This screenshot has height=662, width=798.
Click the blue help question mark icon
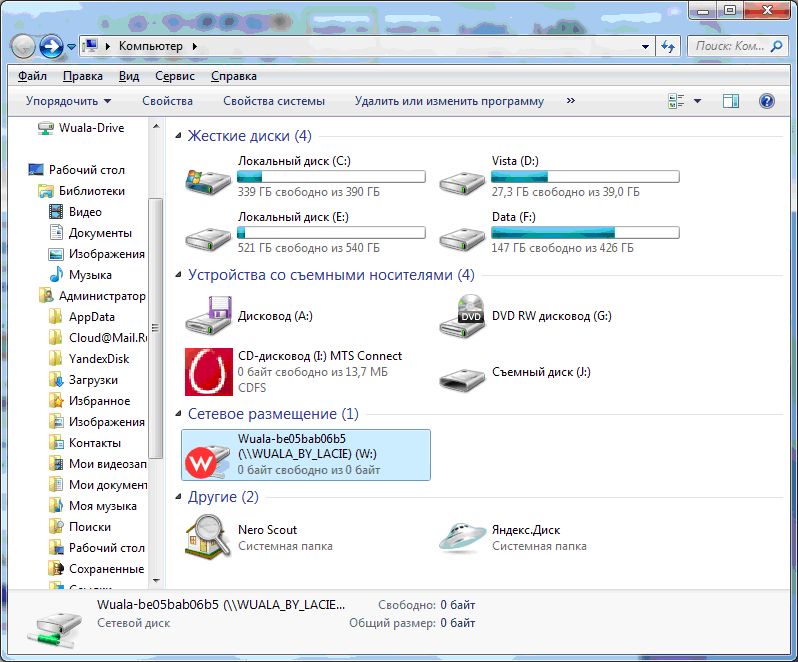click(767, 101)
